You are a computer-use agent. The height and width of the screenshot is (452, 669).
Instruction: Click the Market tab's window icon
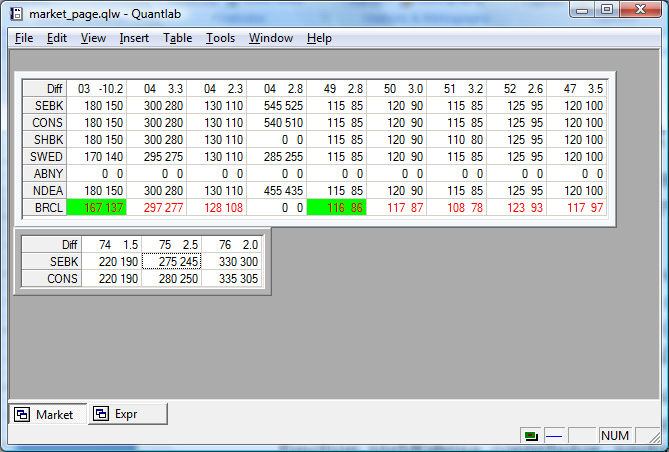[22, 414]
